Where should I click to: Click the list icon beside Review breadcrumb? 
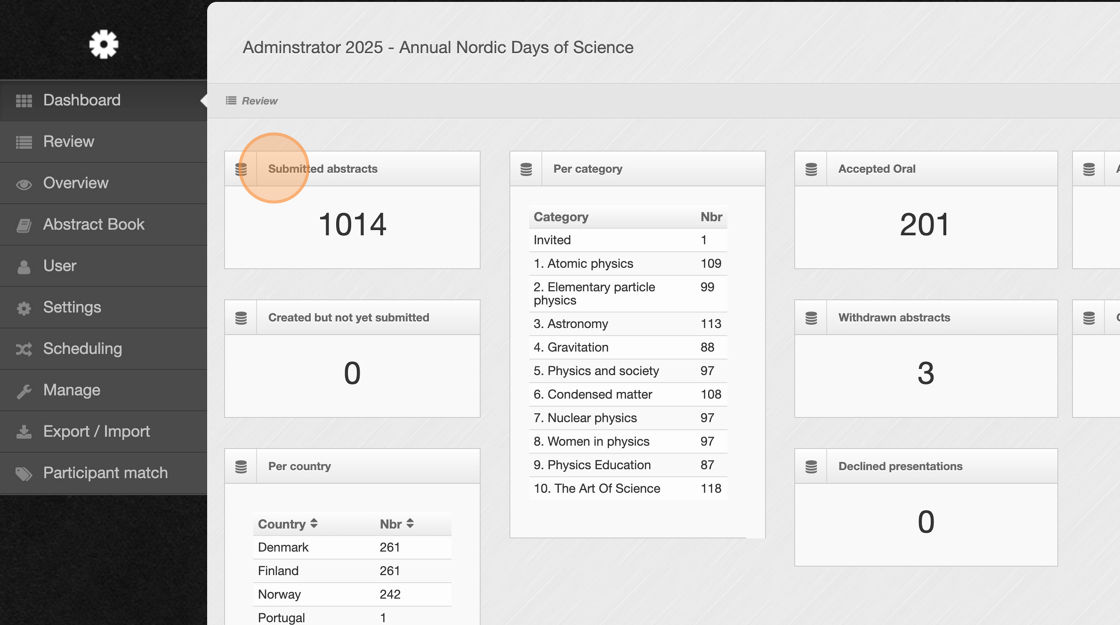pyautogui.click(x=231, y=101)
